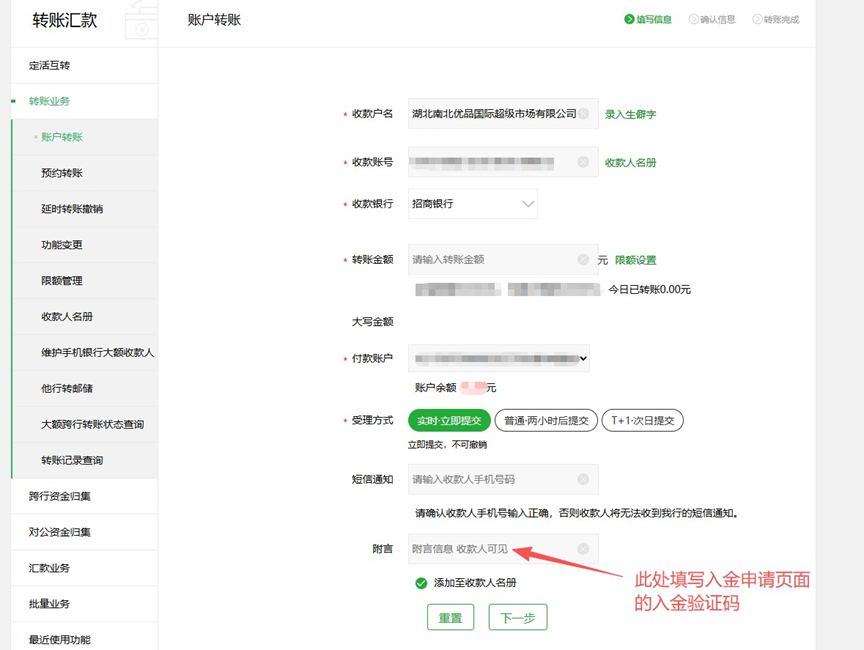Click the 下一步 button
Screen dimensions: 864x650
click(518, 618)
